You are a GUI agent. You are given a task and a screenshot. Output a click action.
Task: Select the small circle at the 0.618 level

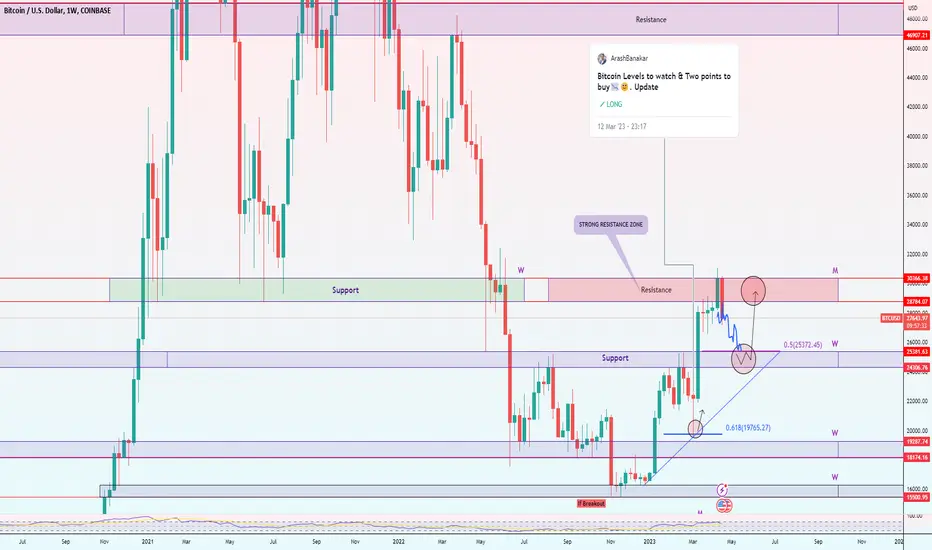(695, 429)
